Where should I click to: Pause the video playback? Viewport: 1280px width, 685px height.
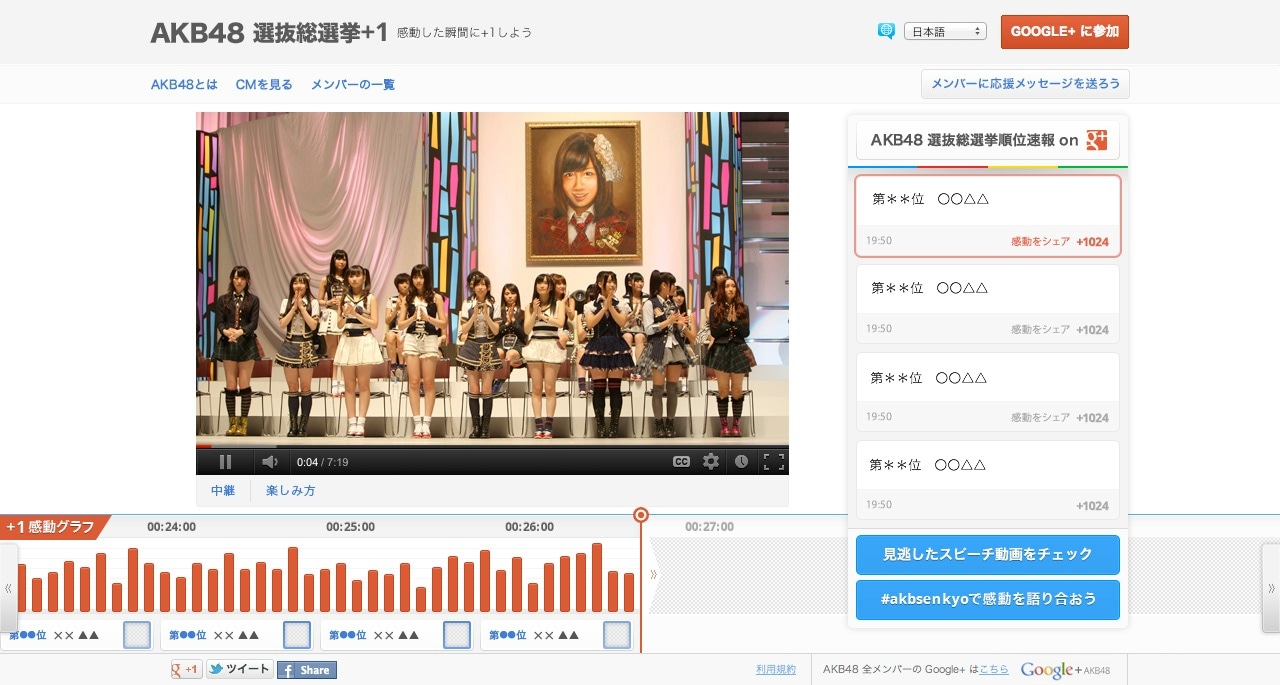tap(225, 462)
